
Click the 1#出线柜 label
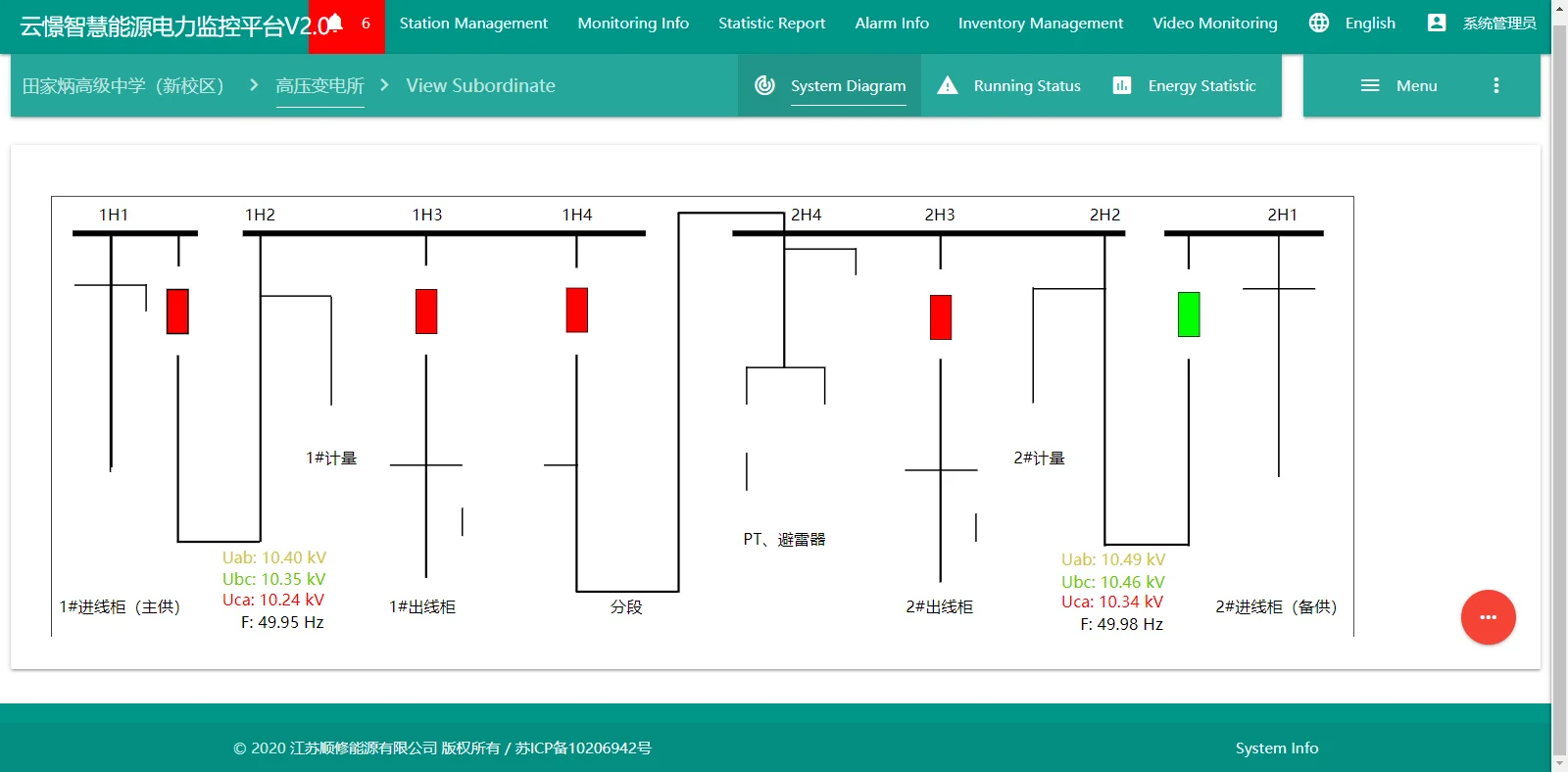[x=422, y=606]
